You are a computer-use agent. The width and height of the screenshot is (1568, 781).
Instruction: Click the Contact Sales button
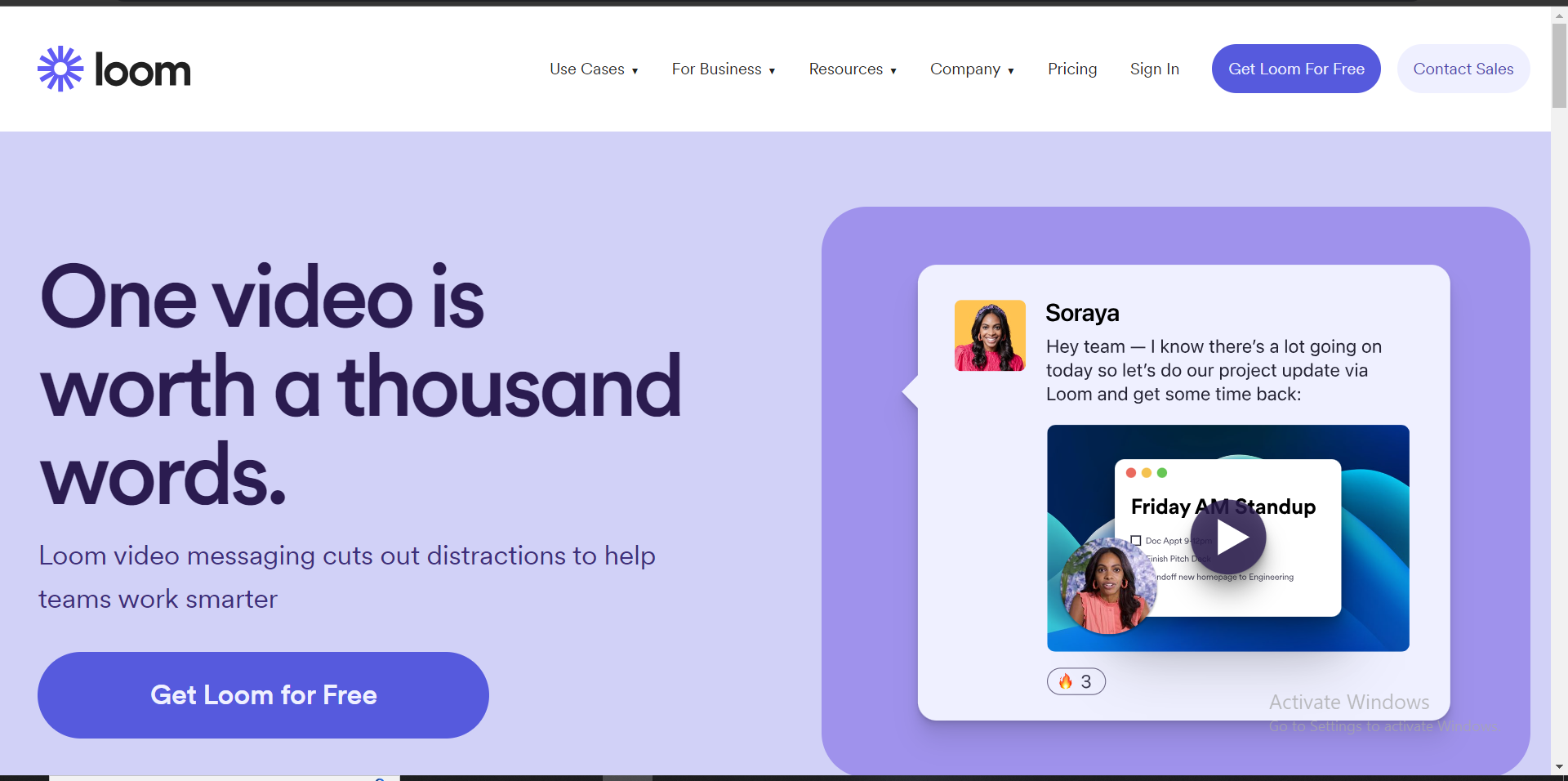1463,69
